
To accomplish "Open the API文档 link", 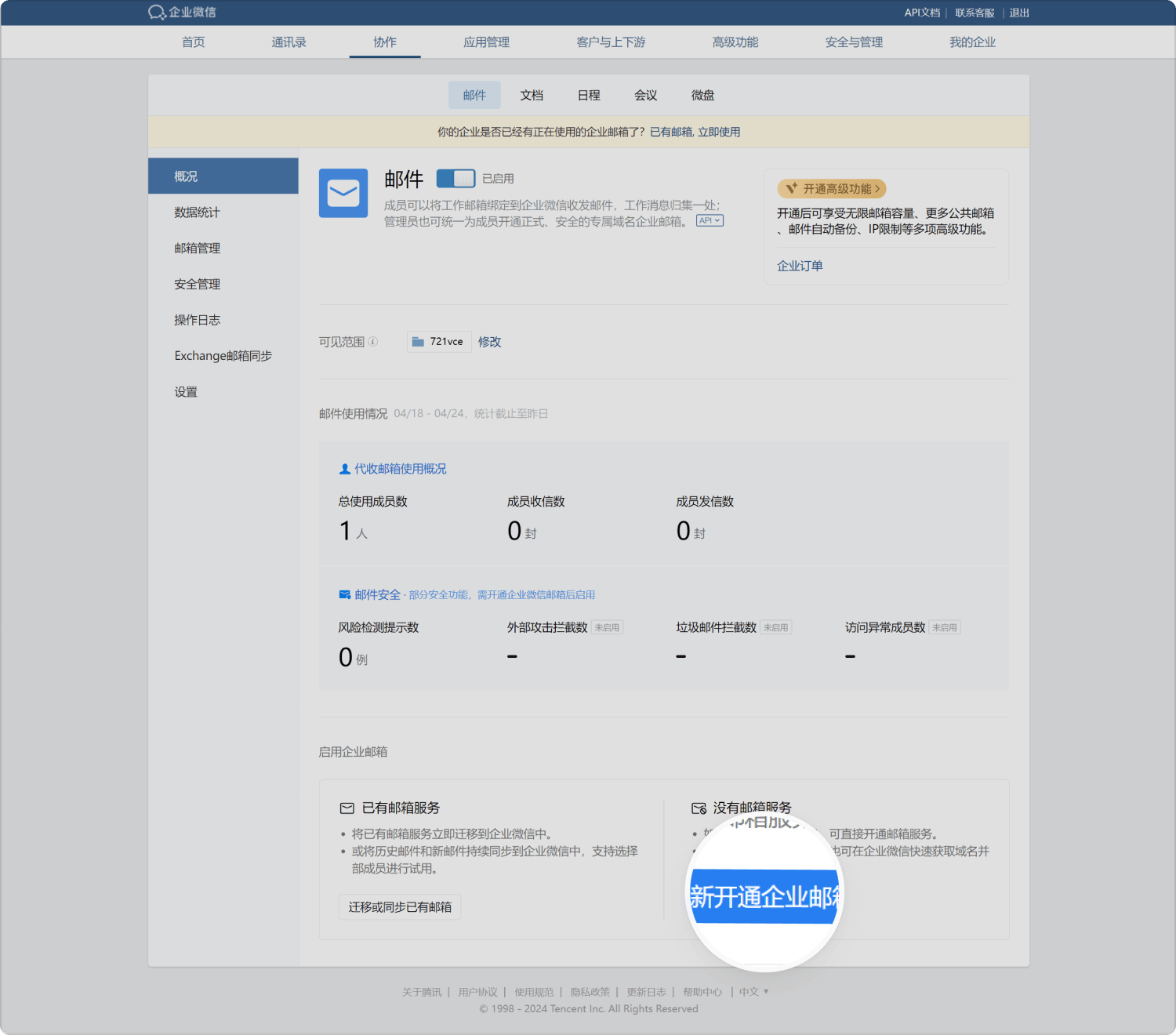I will tap(922, 13).
